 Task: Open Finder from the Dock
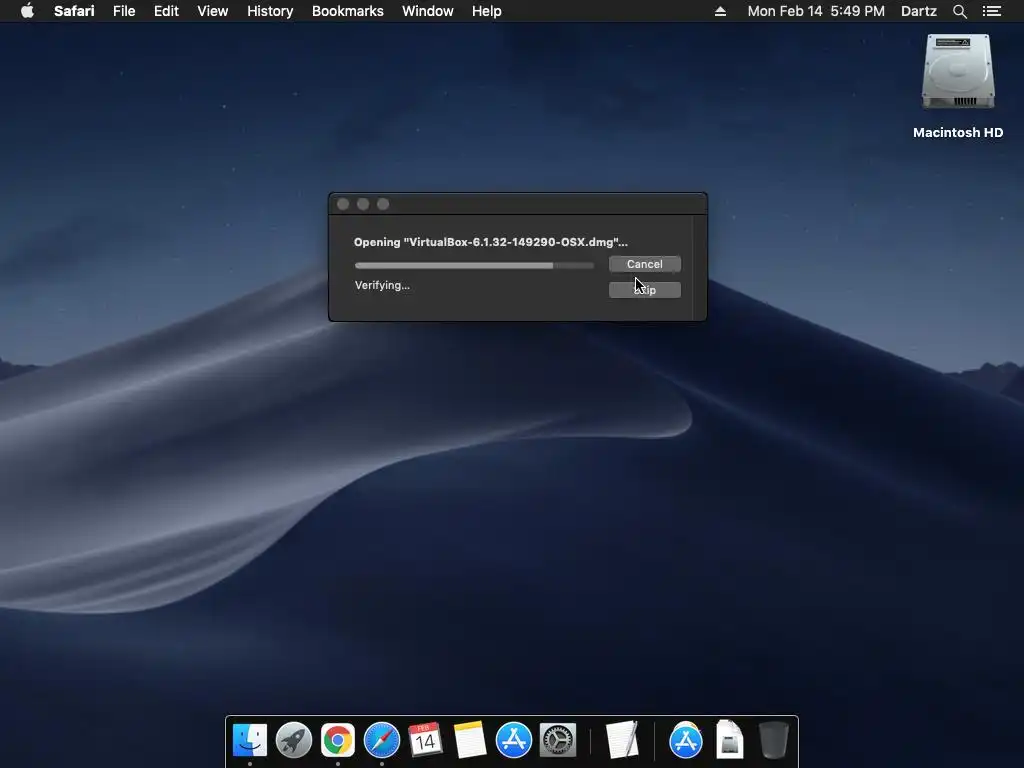pos(249,740)
